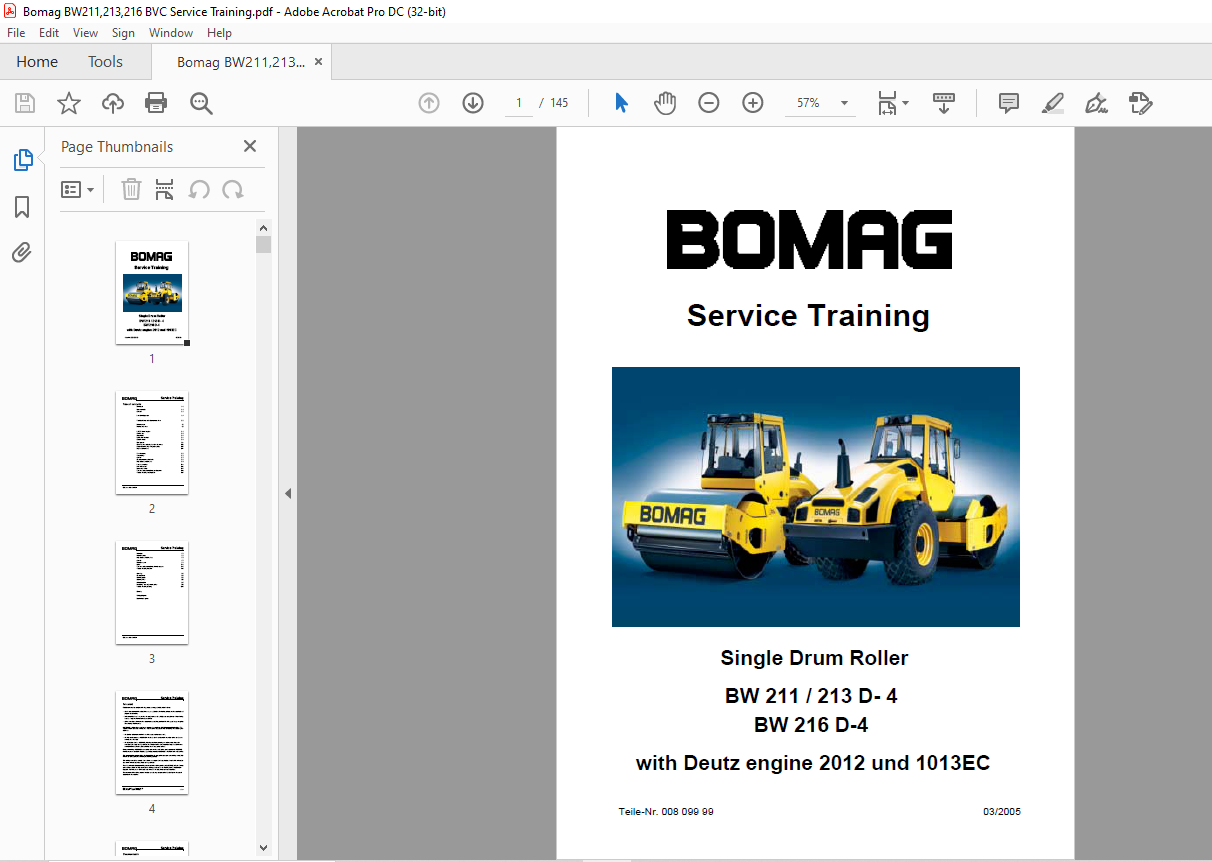
Task: Open the Edit menu
Action: (x=49, y=33)
